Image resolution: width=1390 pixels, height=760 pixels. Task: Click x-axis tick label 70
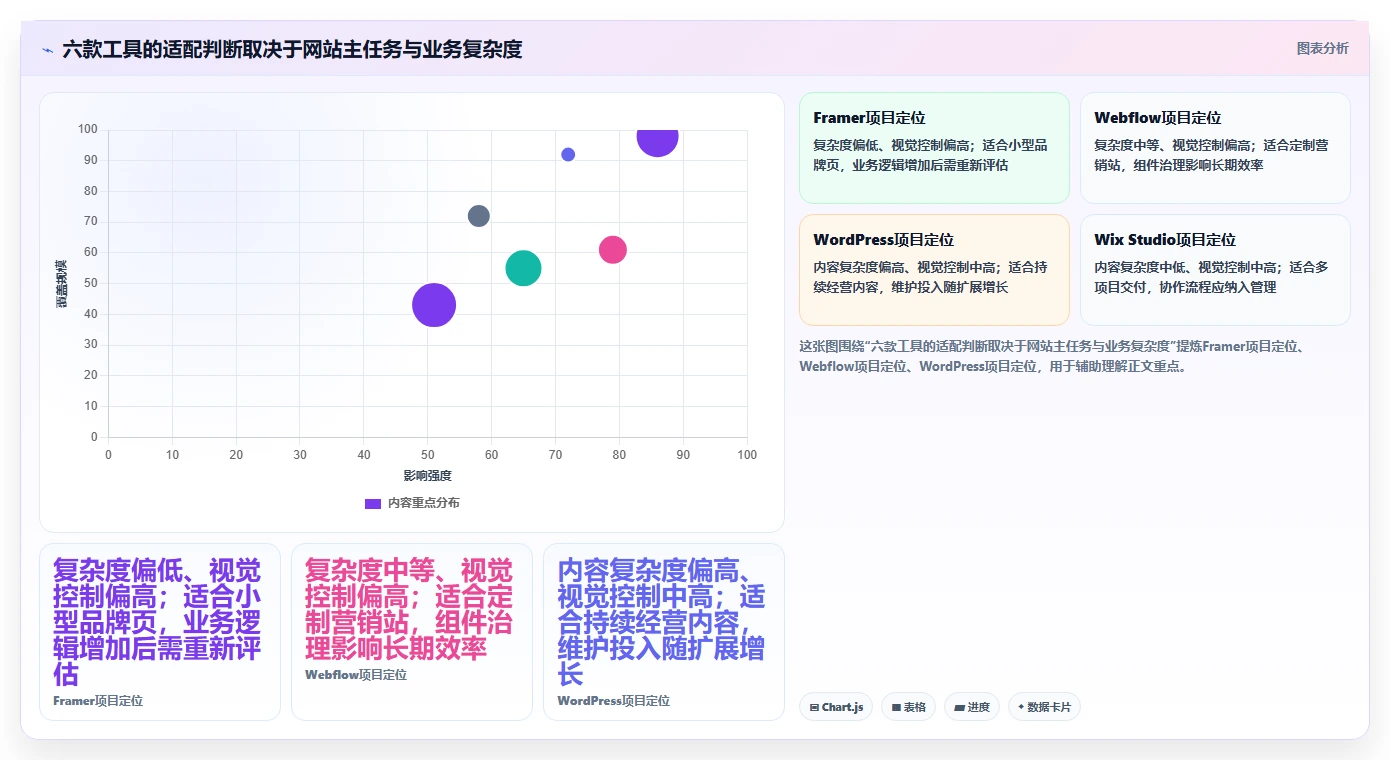(x=555, y=455)
